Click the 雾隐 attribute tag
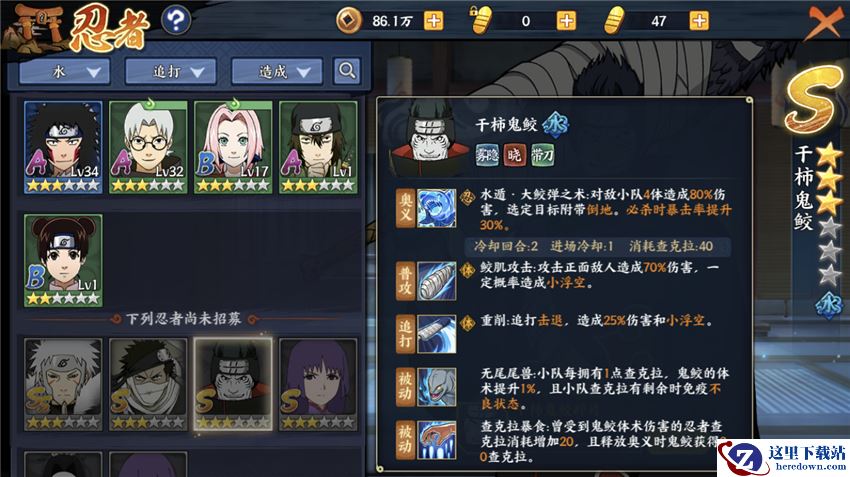 (x=487, y=155)
